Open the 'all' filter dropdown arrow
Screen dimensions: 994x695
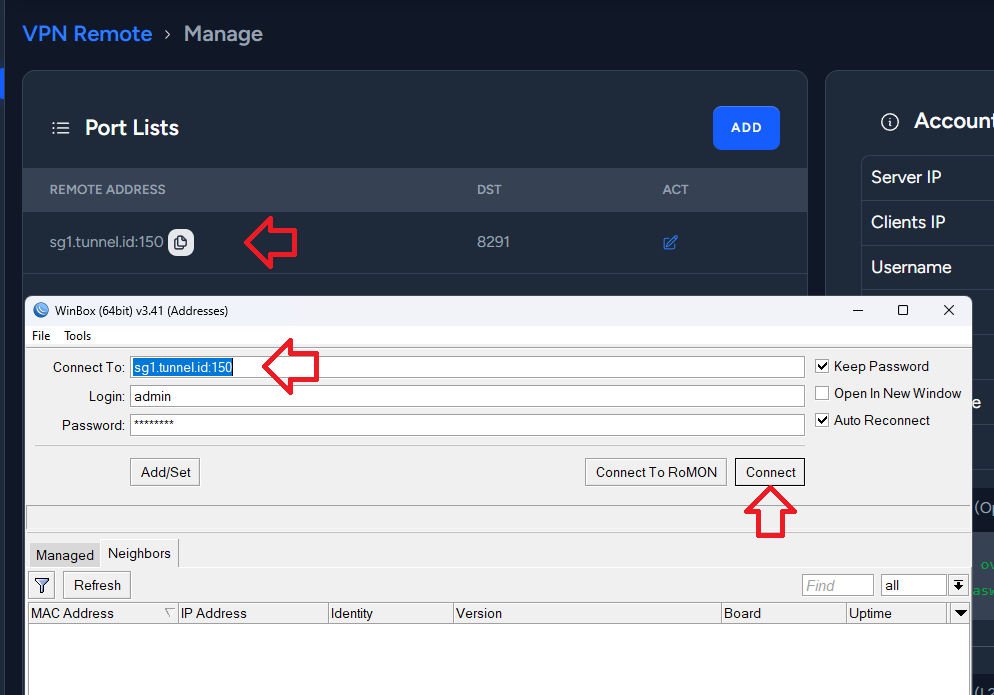pyautogui.click(x=958, y=585)
